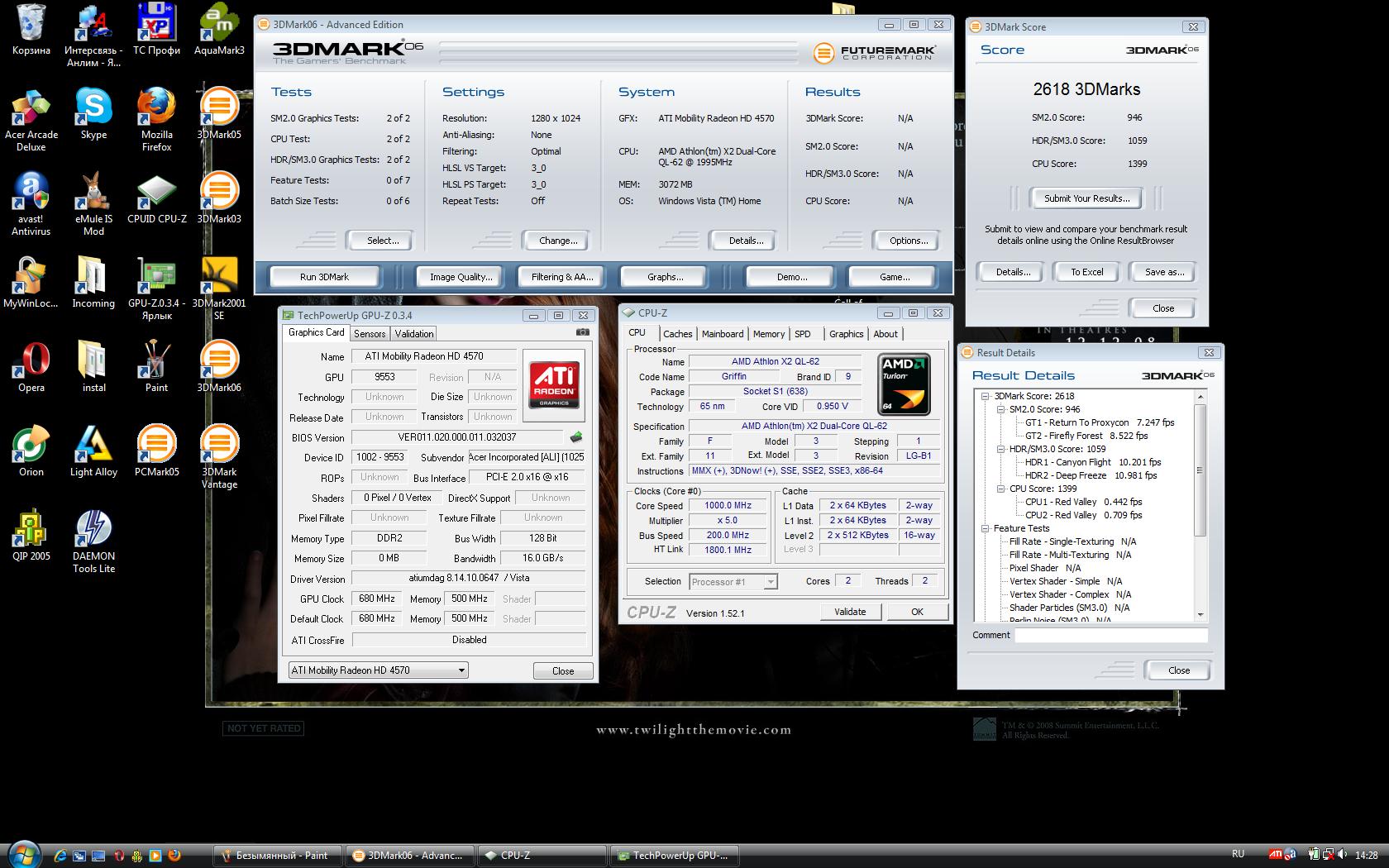
Task: Open CPUID CPU-Z desktop shortcut
Action: (x=156, y=198)
